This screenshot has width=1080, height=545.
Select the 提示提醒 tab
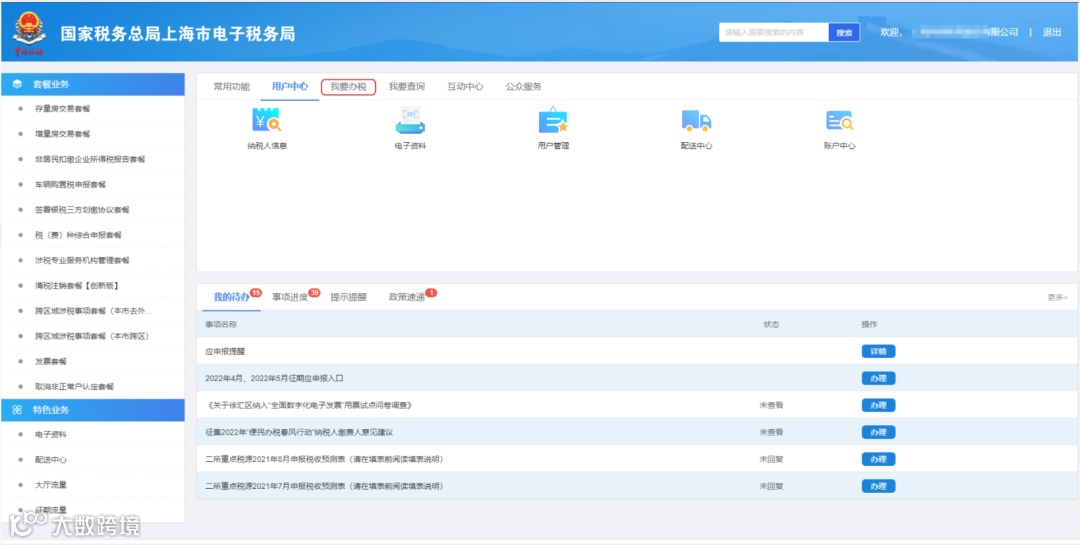tap(349, 297)
